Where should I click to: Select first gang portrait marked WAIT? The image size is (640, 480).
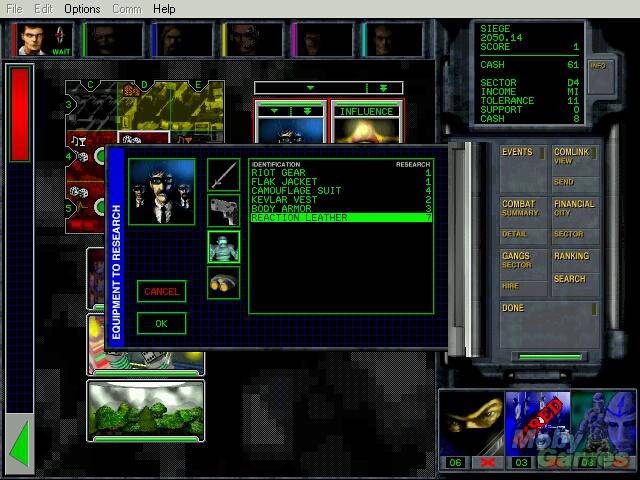pos(43,40)
